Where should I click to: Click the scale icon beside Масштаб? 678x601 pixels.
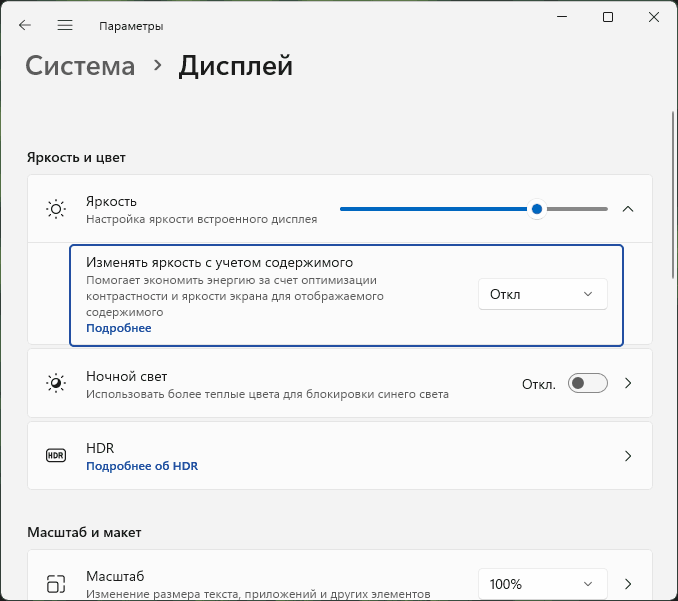56,584
